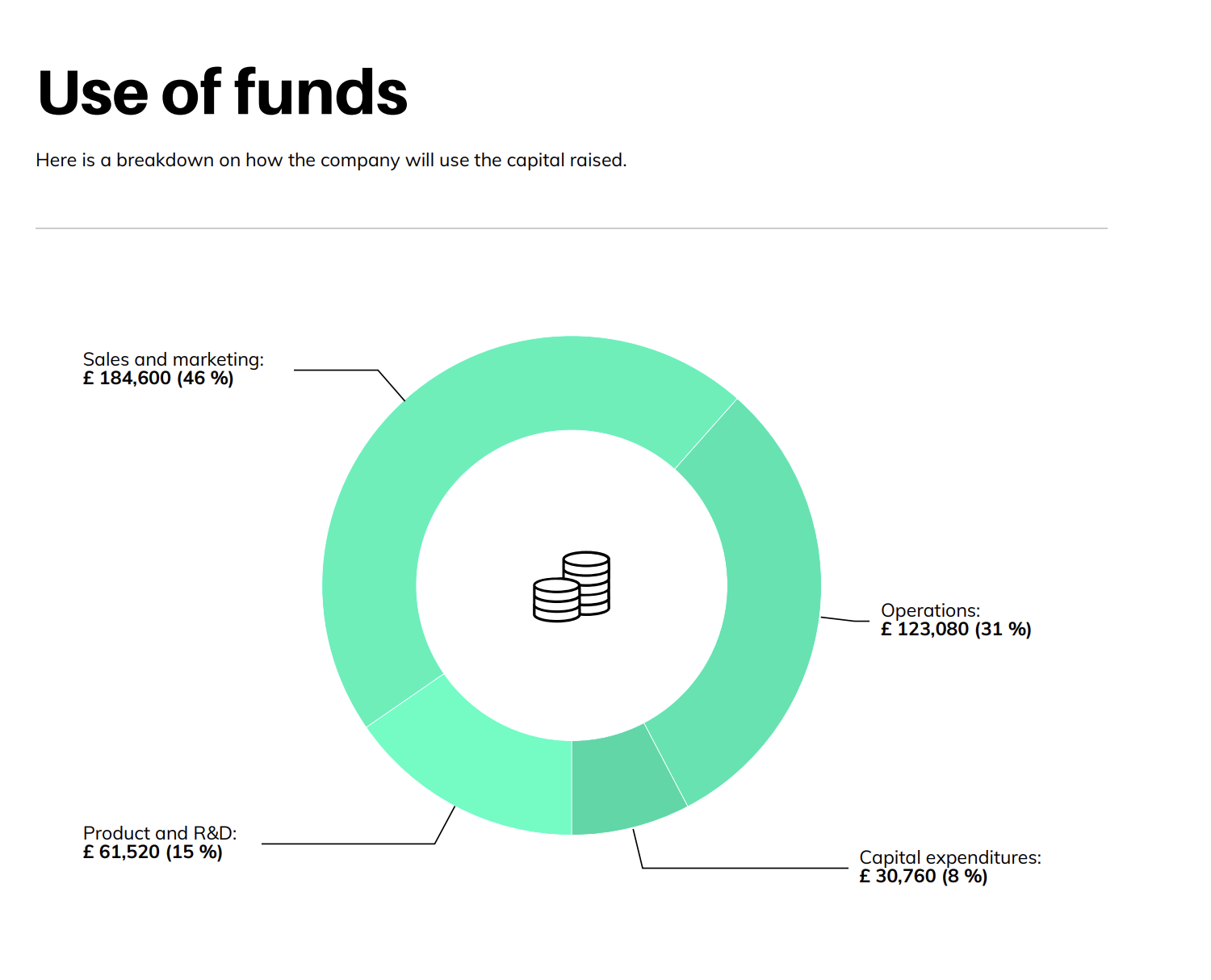This screenshot has width=1211, height=980.
Task: Click the £ 123,080 (31 %) value
Action: [956, 630]
